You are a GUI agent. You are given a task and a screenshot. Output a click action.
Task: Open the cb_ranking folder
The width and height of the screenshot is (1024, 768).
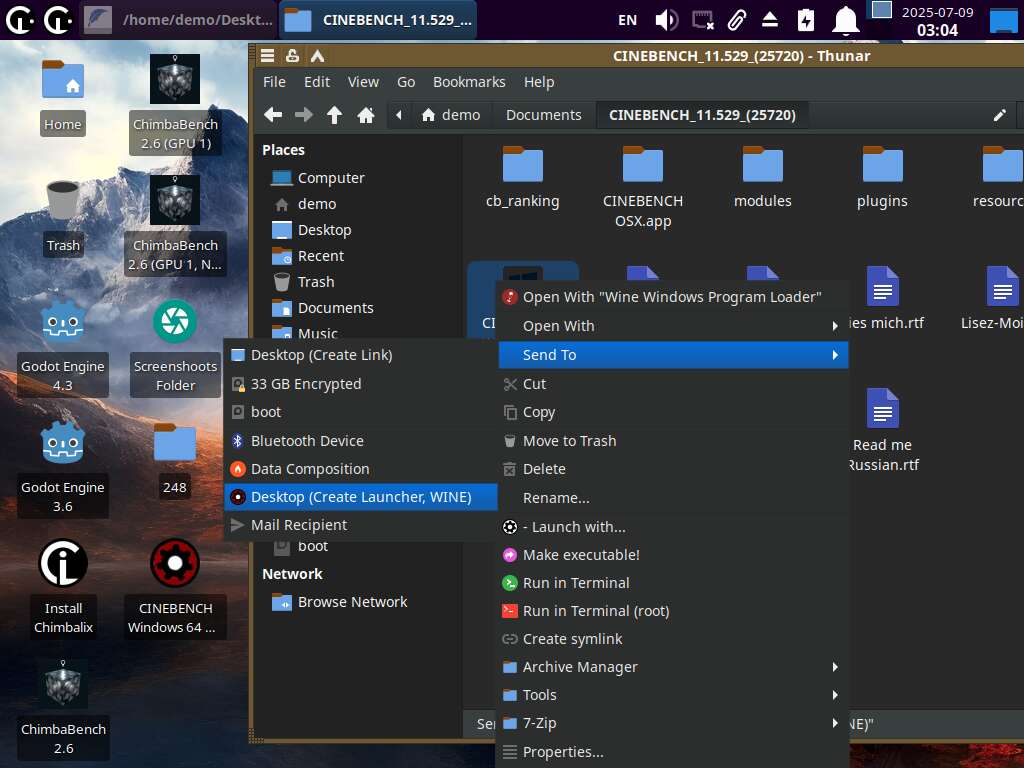click(522, 176)
